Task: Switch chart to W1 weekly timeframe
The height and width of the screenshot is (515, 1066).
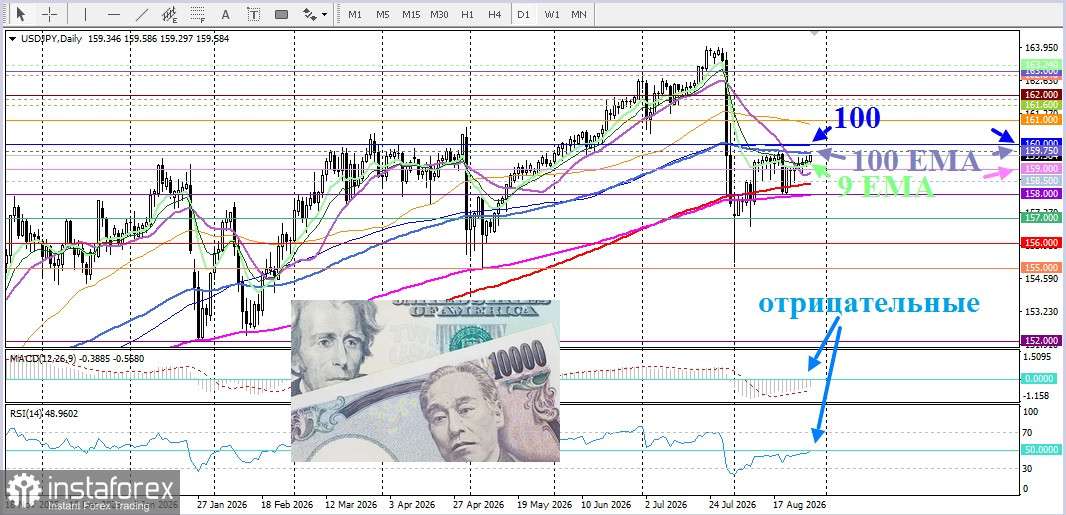Action: [552, 14]
